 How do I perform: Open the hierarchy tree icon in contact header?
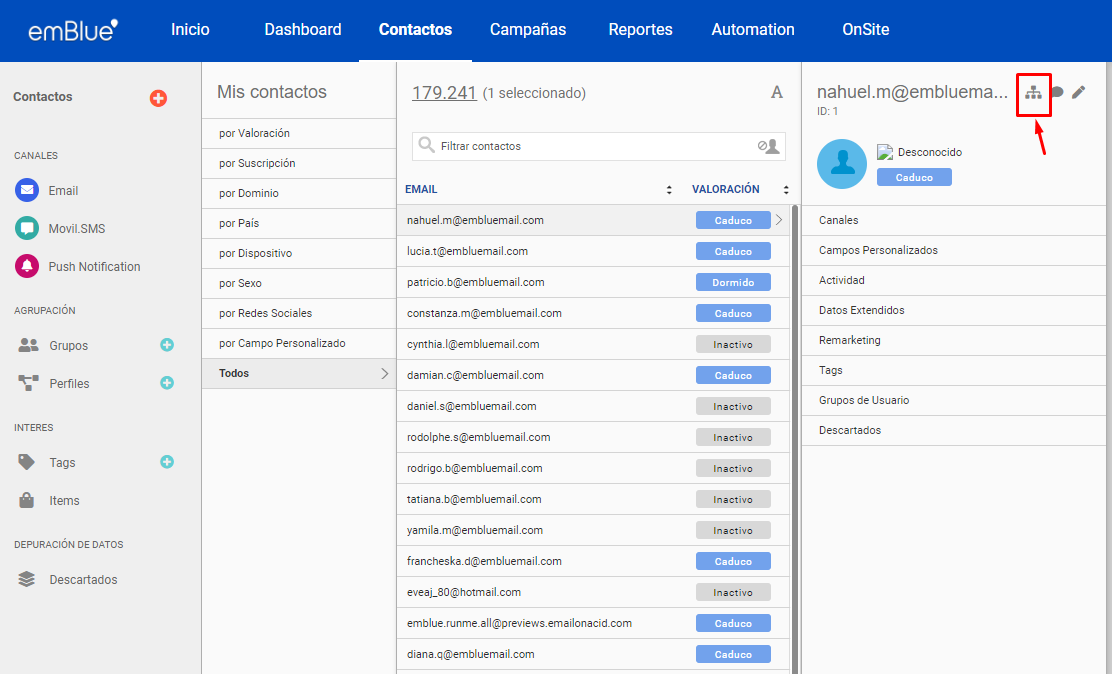pyautogui.click(x=1033, y=93)
